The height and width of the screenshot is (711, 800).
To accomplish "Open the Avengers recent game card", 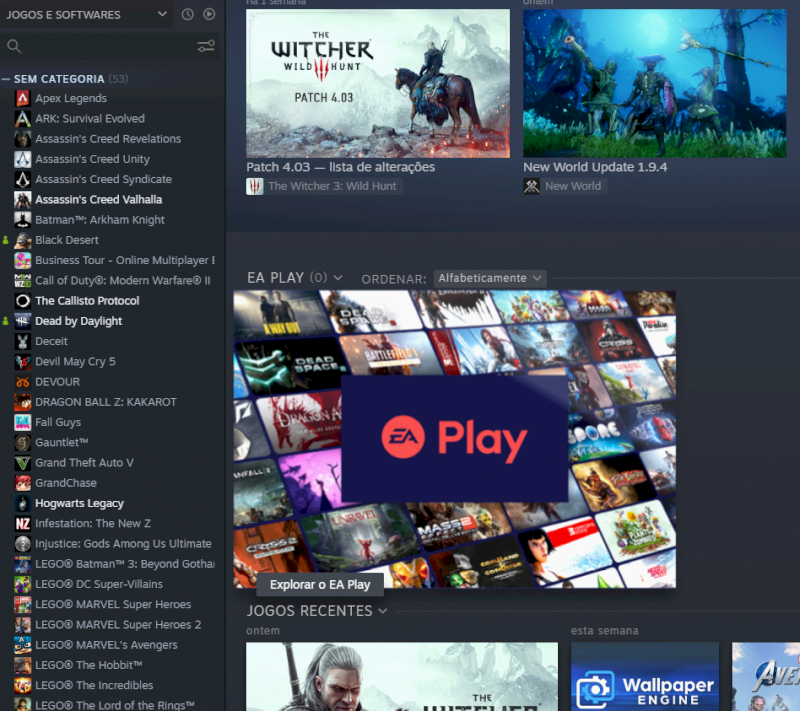I will click(x=766, y=676).
